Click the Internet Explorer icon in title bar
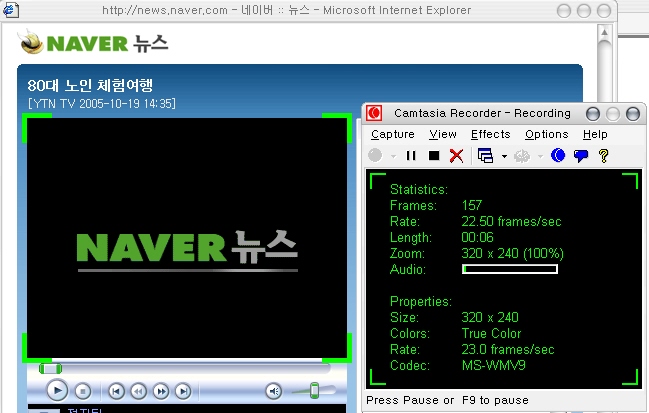Screen dimensions: 649x413 click(x=10, y=10)
